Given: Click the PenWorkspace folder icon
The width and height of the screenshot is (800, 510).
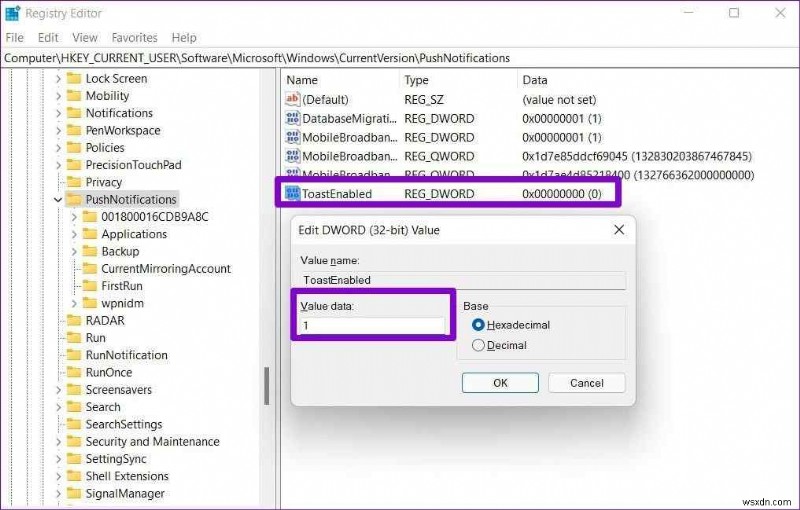Looking at the screenshot, I should 74,131.
